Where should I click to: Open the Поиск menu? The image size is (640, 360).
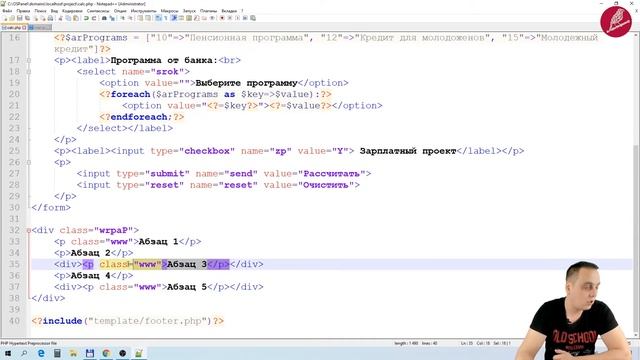[x=40, y=11]
